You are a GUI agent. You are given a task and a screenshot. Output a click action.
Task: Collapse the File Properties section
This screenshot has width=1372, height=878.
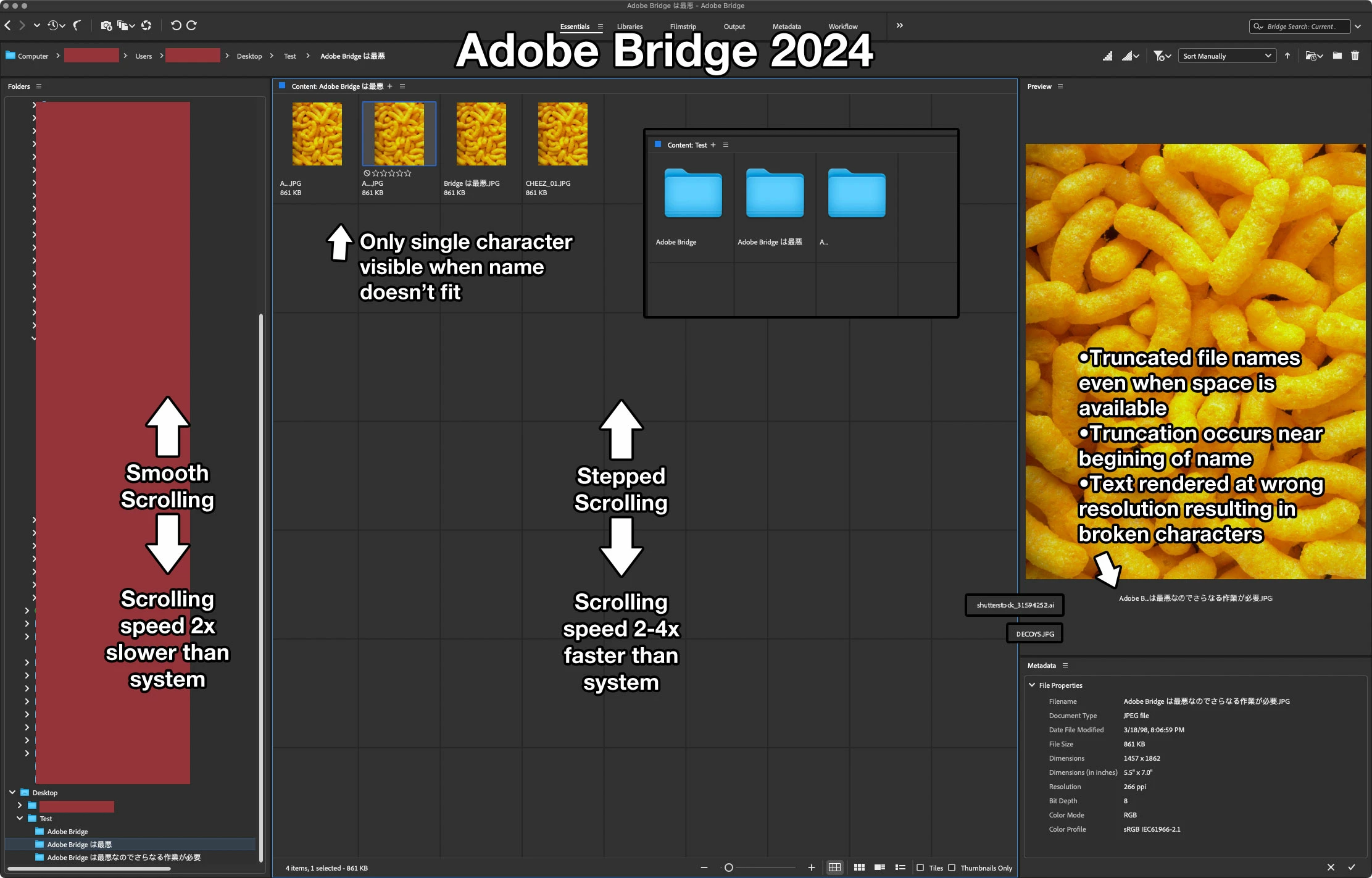pyautogui.click(x=1032, y=685)
